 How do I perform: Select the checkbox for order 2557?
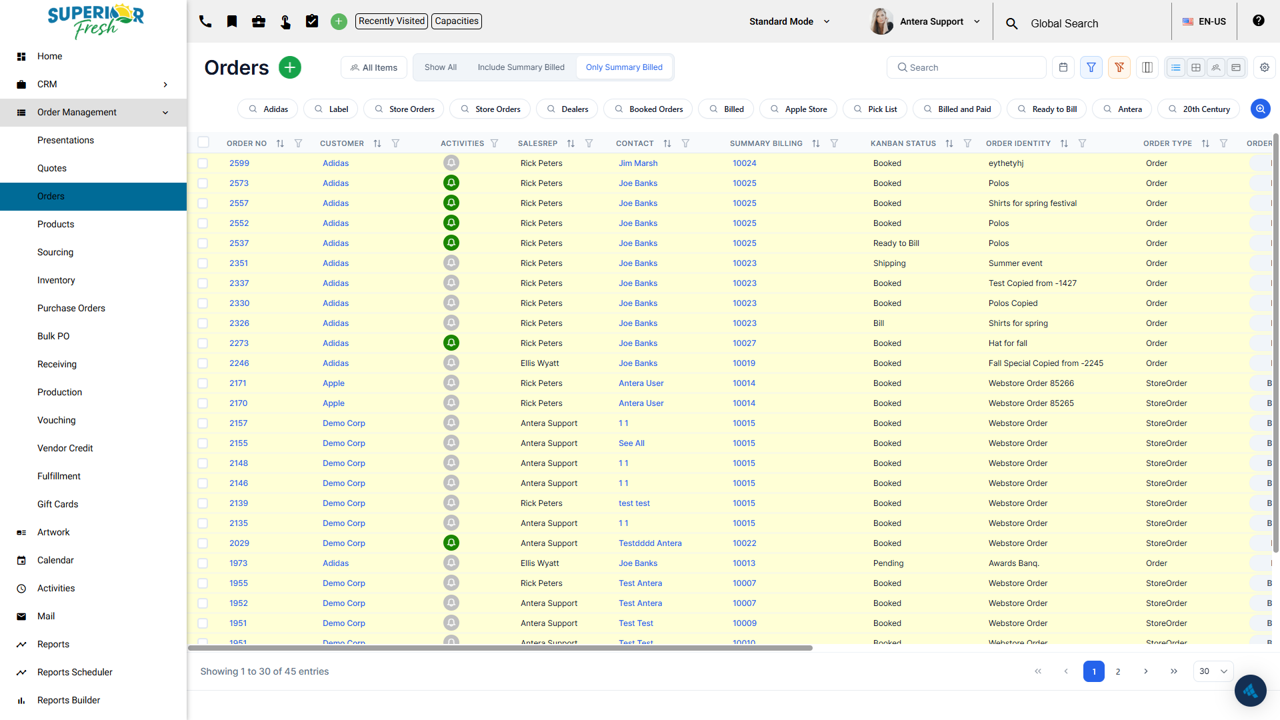[203, 203]
